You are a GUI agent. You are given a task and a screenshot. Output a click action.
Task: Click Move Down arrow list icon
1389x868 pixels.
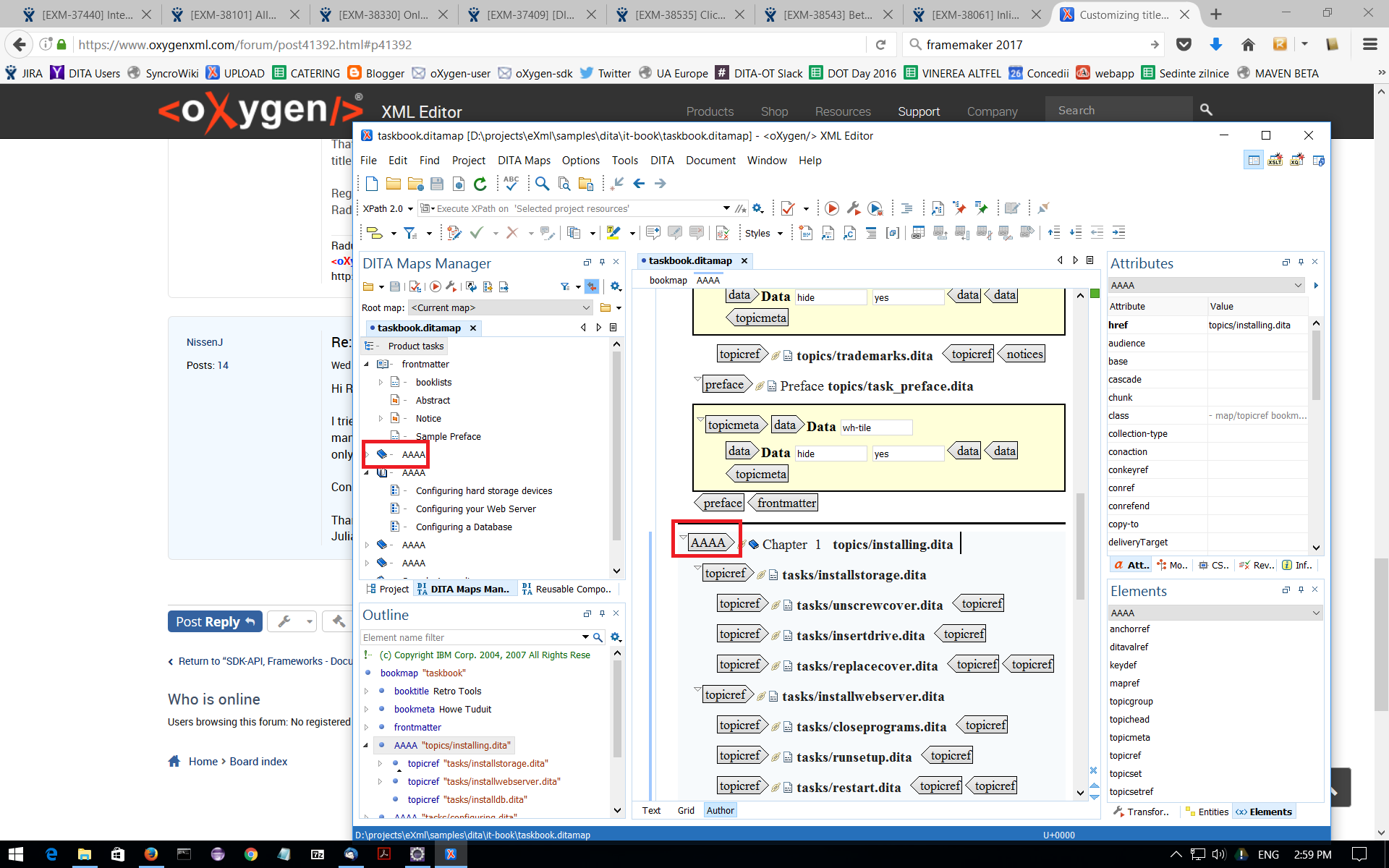pos(1076,233)
